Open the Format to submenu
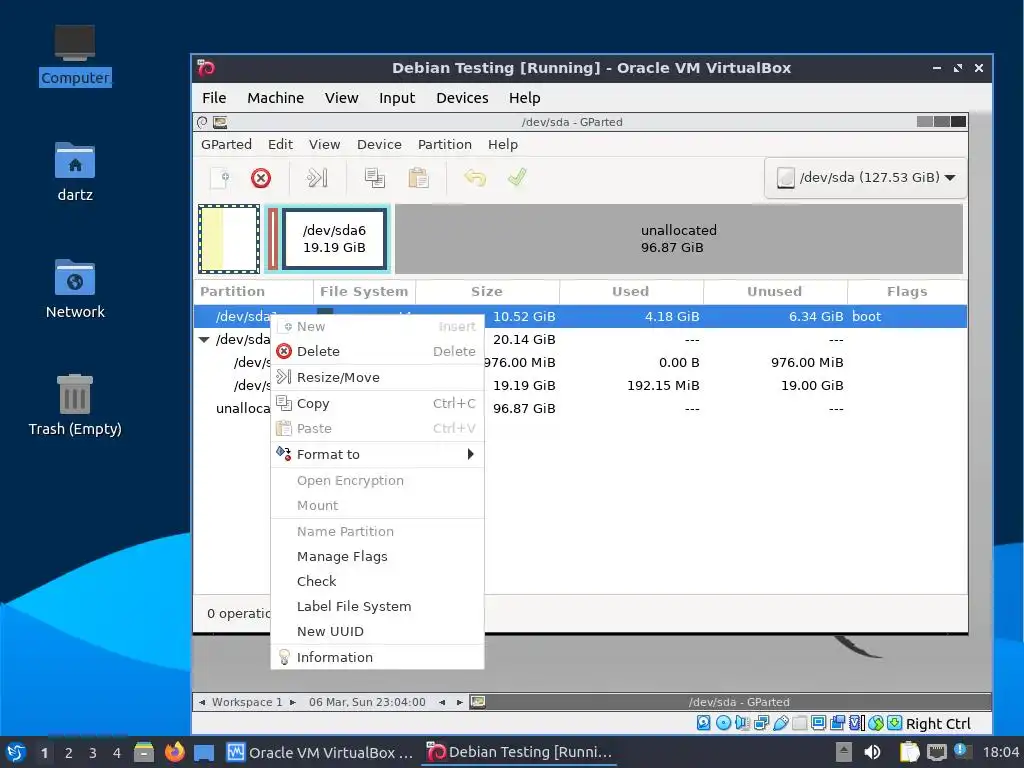Image resolution: width=1024 pixels, height=768 pixels. tap(377, 455)
